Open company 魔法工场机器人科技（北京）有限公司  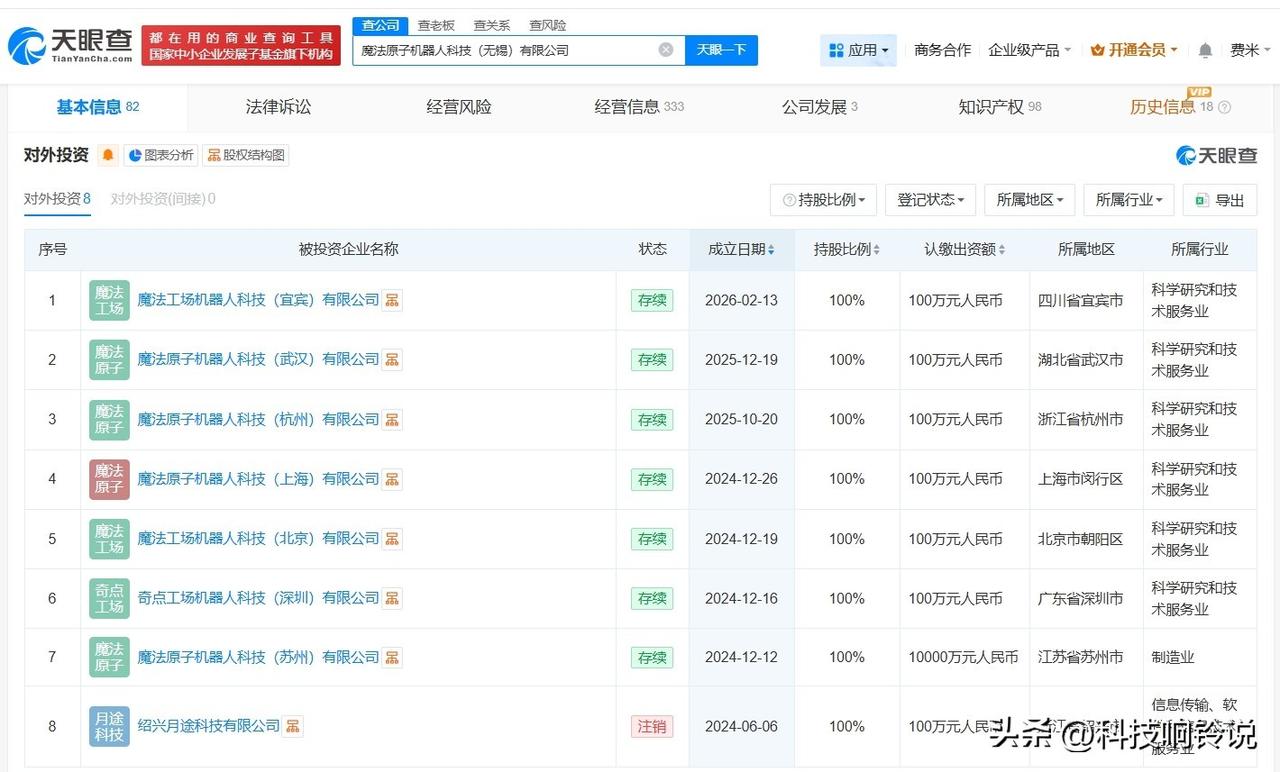258,538
